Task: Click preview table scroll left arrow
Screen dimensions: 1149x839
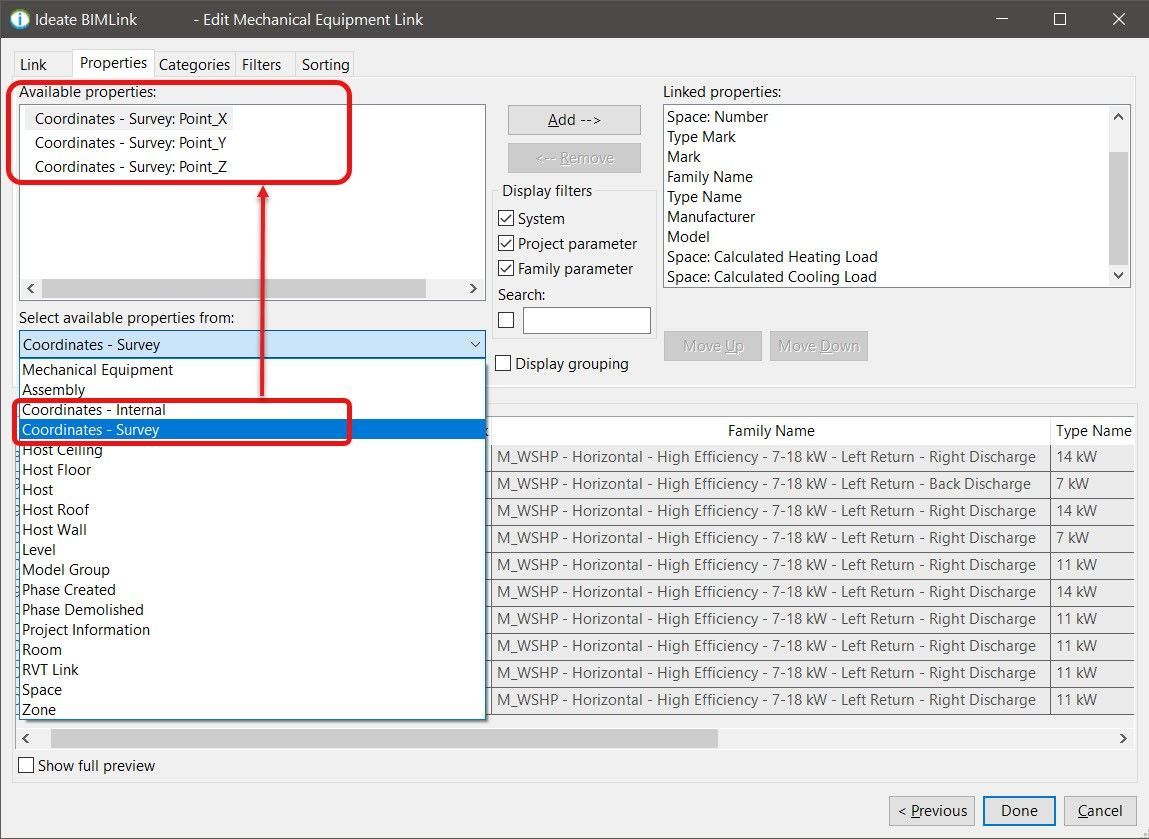Action: click(26, 739)
